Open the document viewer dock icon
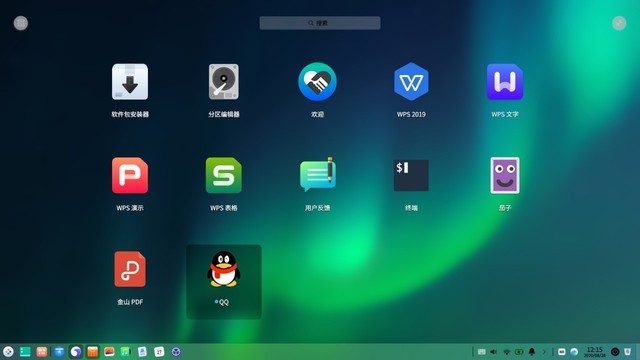The height and width of the screenshot is (360, 640). click(142, 351)
